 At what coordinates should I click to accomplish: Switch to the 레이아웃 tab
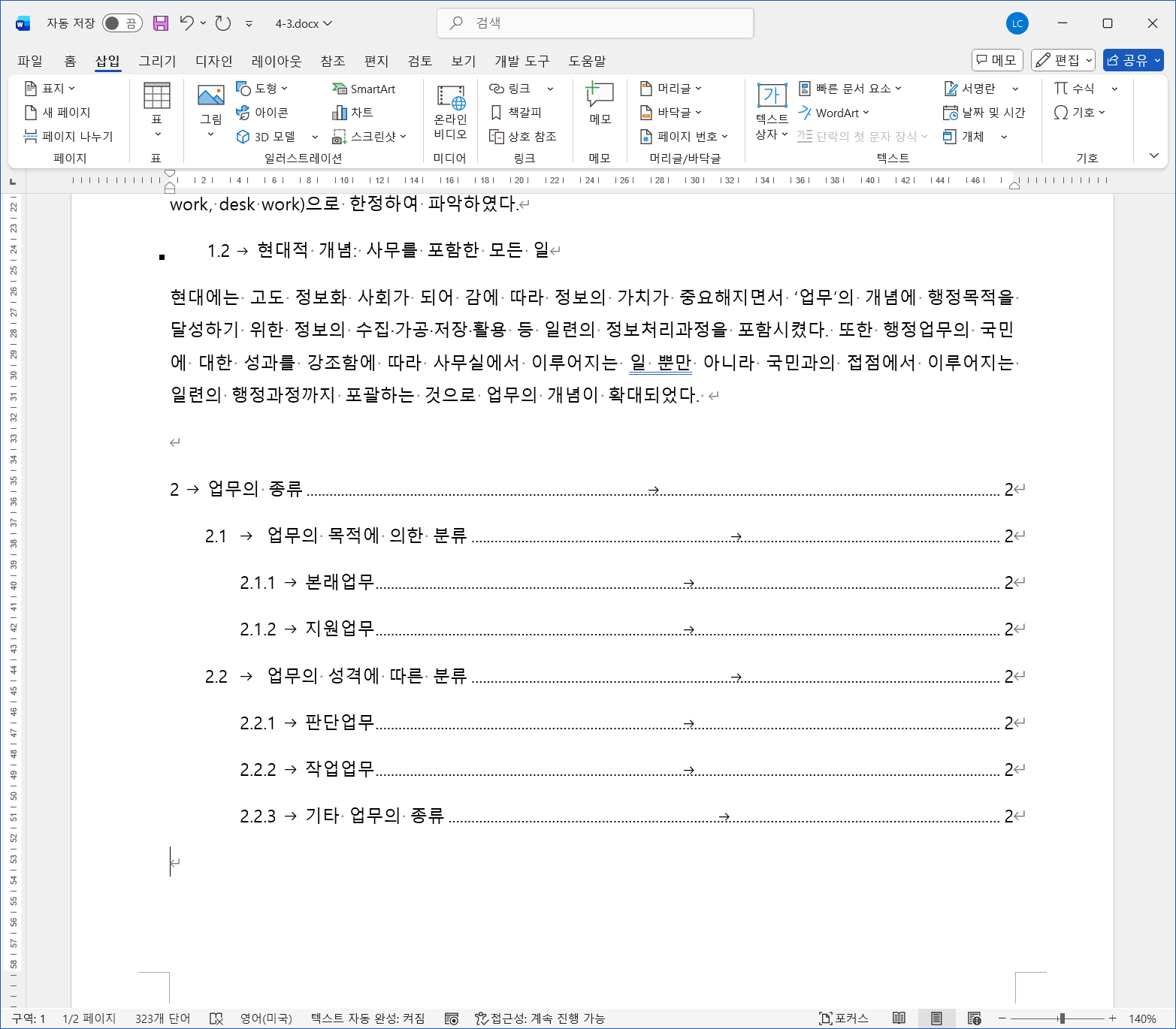click(x=277, y=61)
